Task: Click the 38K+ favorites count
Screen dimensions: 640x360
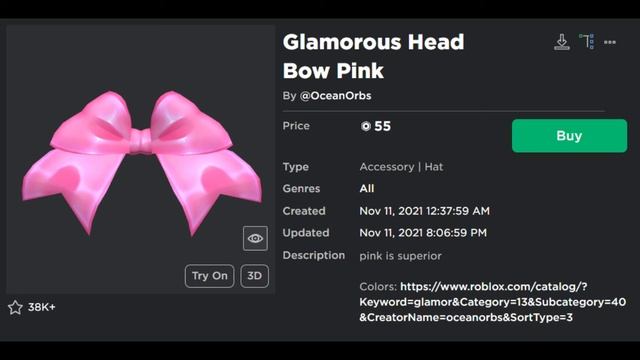Action: 42,307
